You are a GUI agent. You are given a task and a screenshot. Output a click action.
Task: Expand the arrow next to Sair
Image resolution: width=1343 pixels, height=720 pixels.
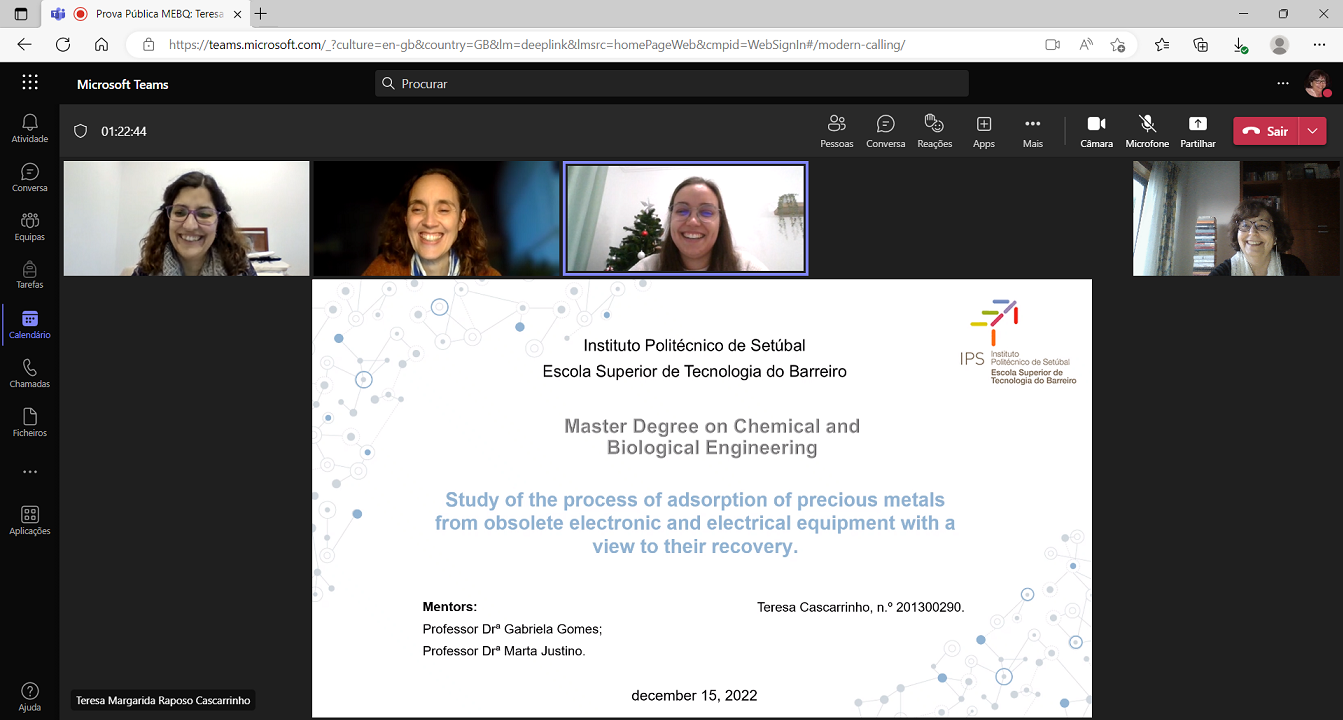pyautogui.click(x=1312, y=131)
